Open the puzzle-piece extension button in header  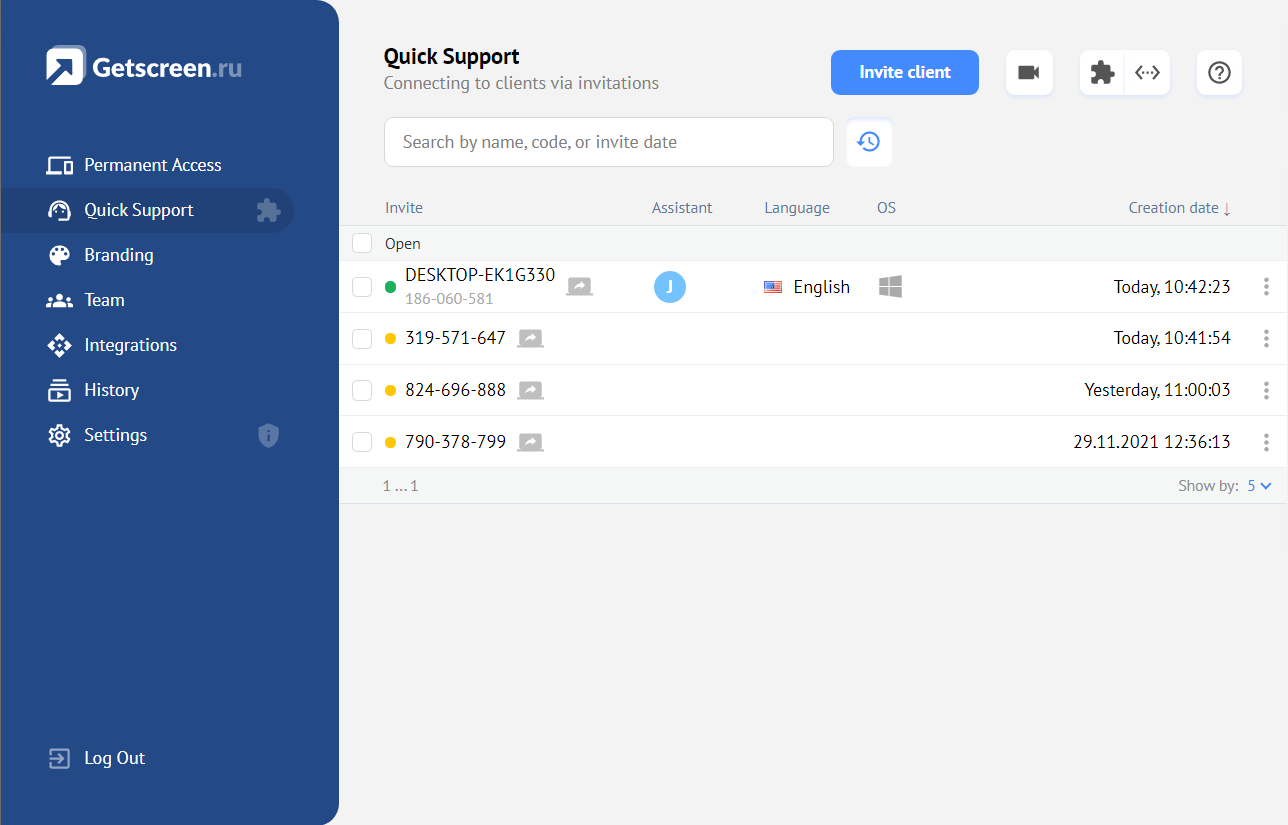point(1102,73)
